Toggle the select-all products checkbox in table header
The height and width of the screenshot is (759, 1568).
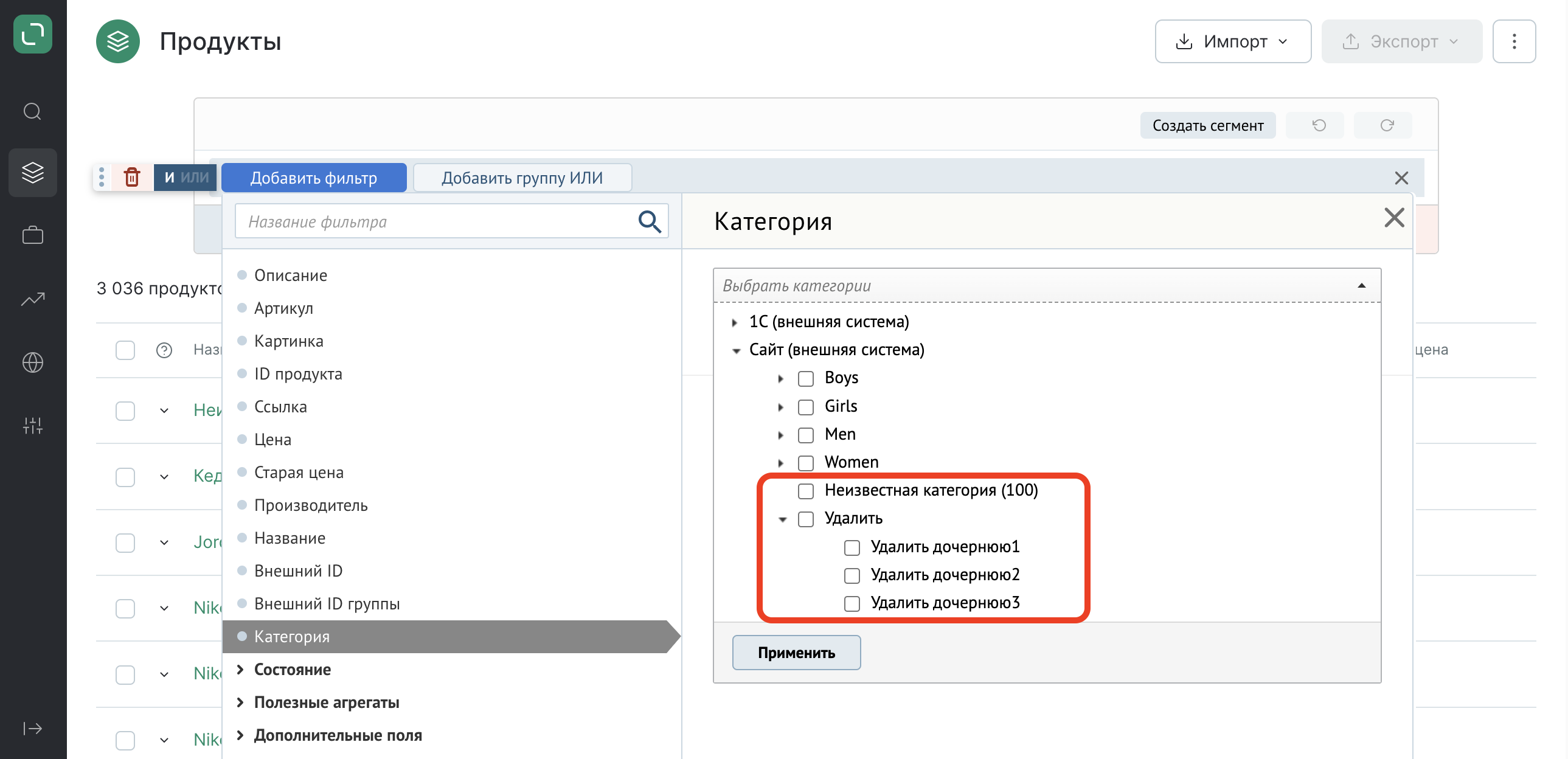[x=125, y=350]
